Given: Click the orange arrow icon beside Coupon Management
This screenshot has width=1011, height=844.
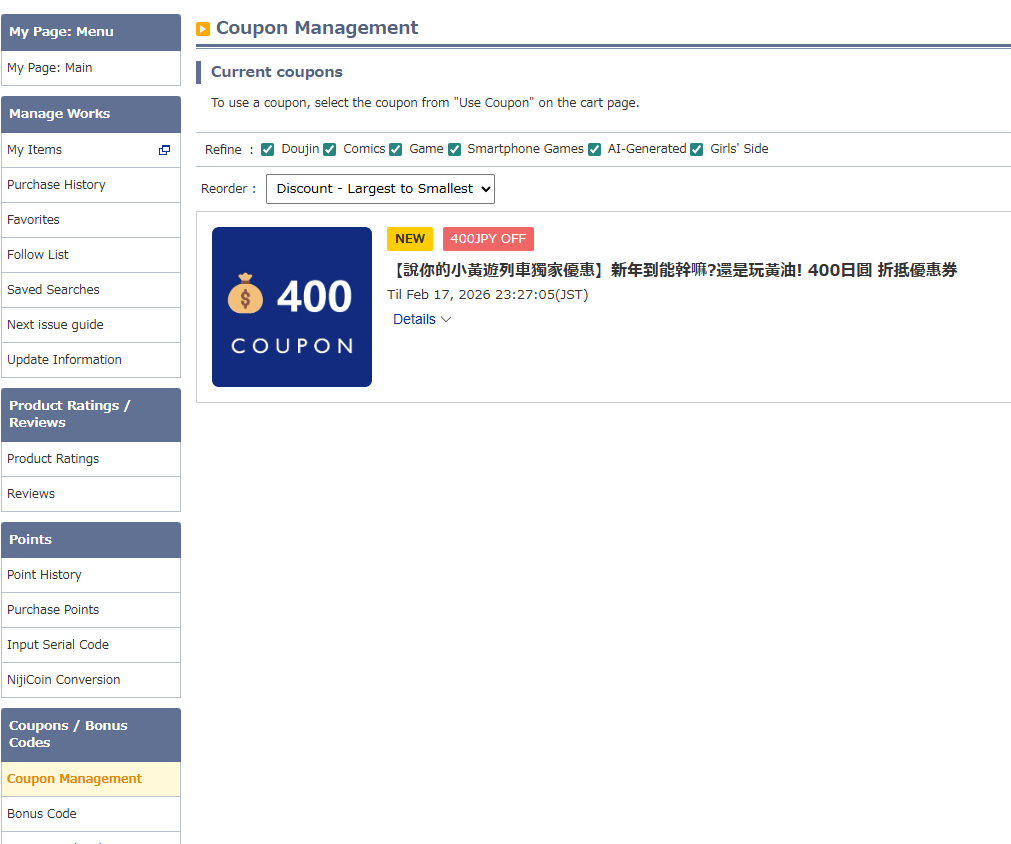Looking at the screenshot, I should pos(203,29).
